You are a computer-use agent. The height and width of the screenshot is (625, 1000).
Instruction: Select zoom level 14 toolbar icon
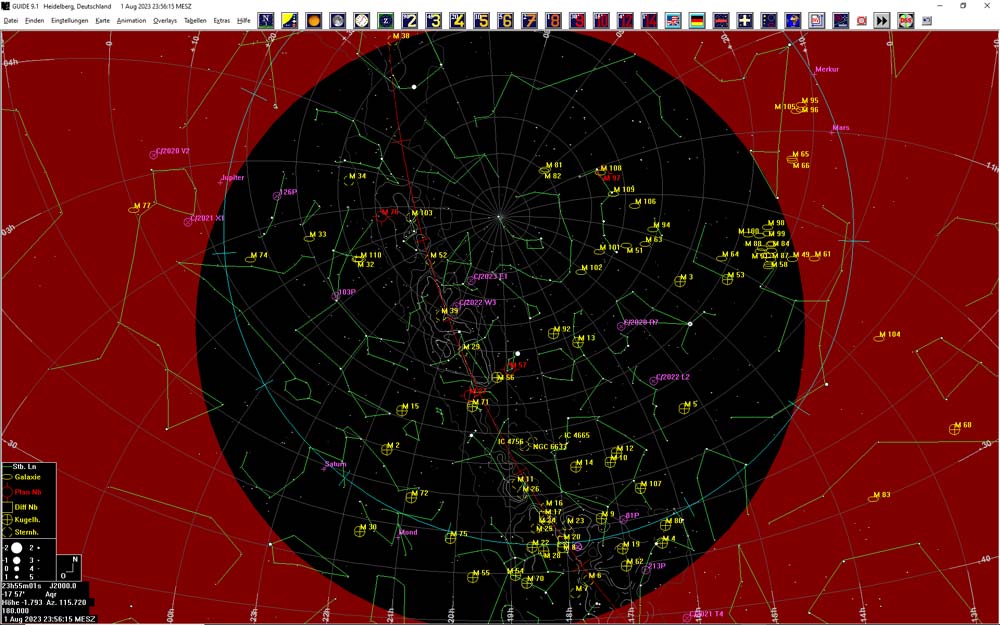point(649,20)
